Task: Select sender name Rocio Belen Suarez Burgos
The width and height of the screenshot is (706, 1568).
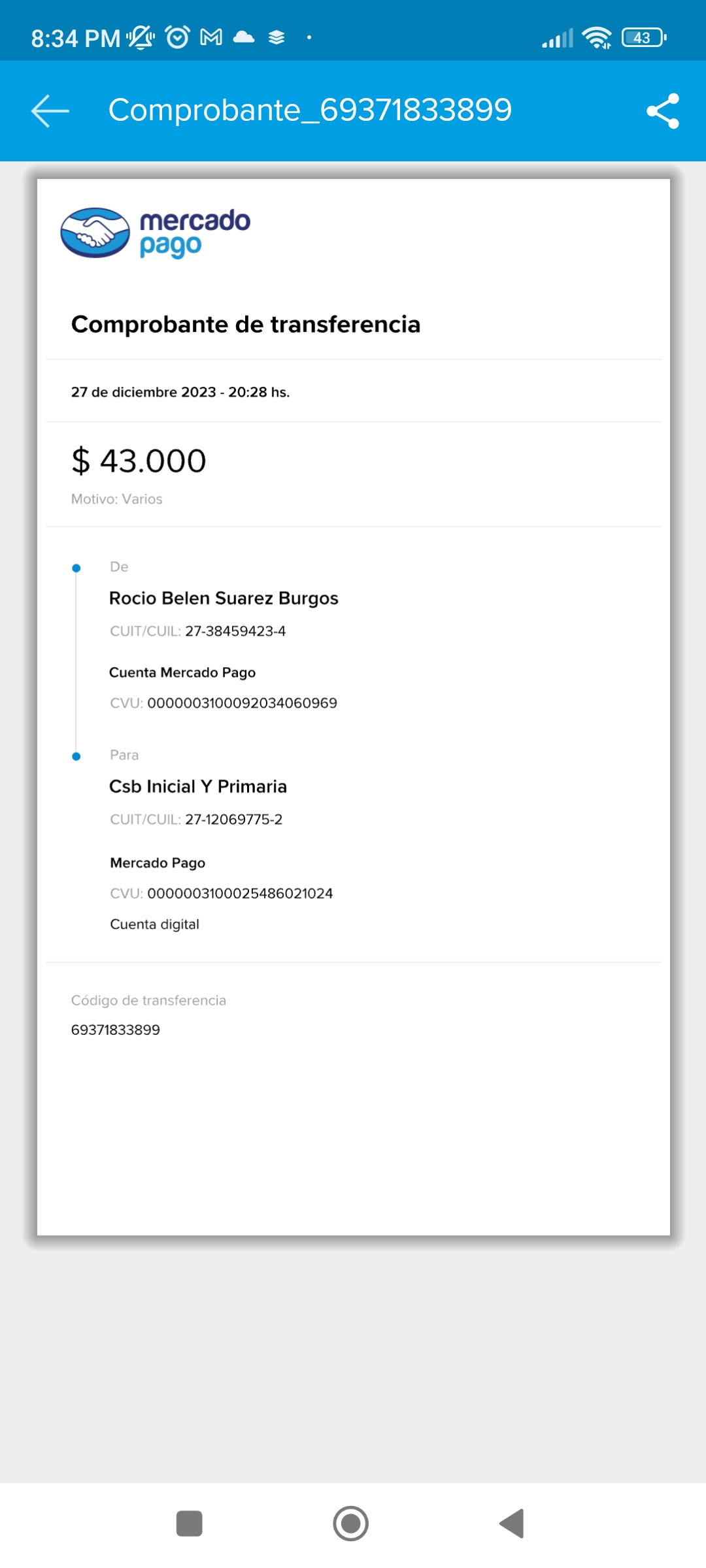Action: click(224, 598)
